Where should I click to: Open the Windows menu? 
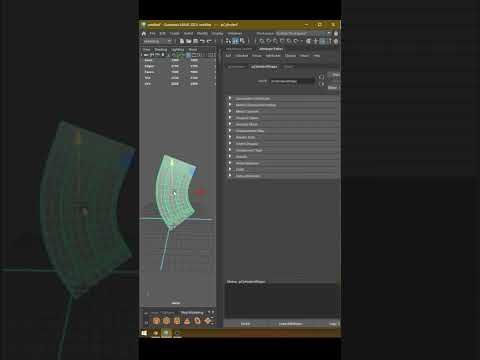click(x=235, y=34)
